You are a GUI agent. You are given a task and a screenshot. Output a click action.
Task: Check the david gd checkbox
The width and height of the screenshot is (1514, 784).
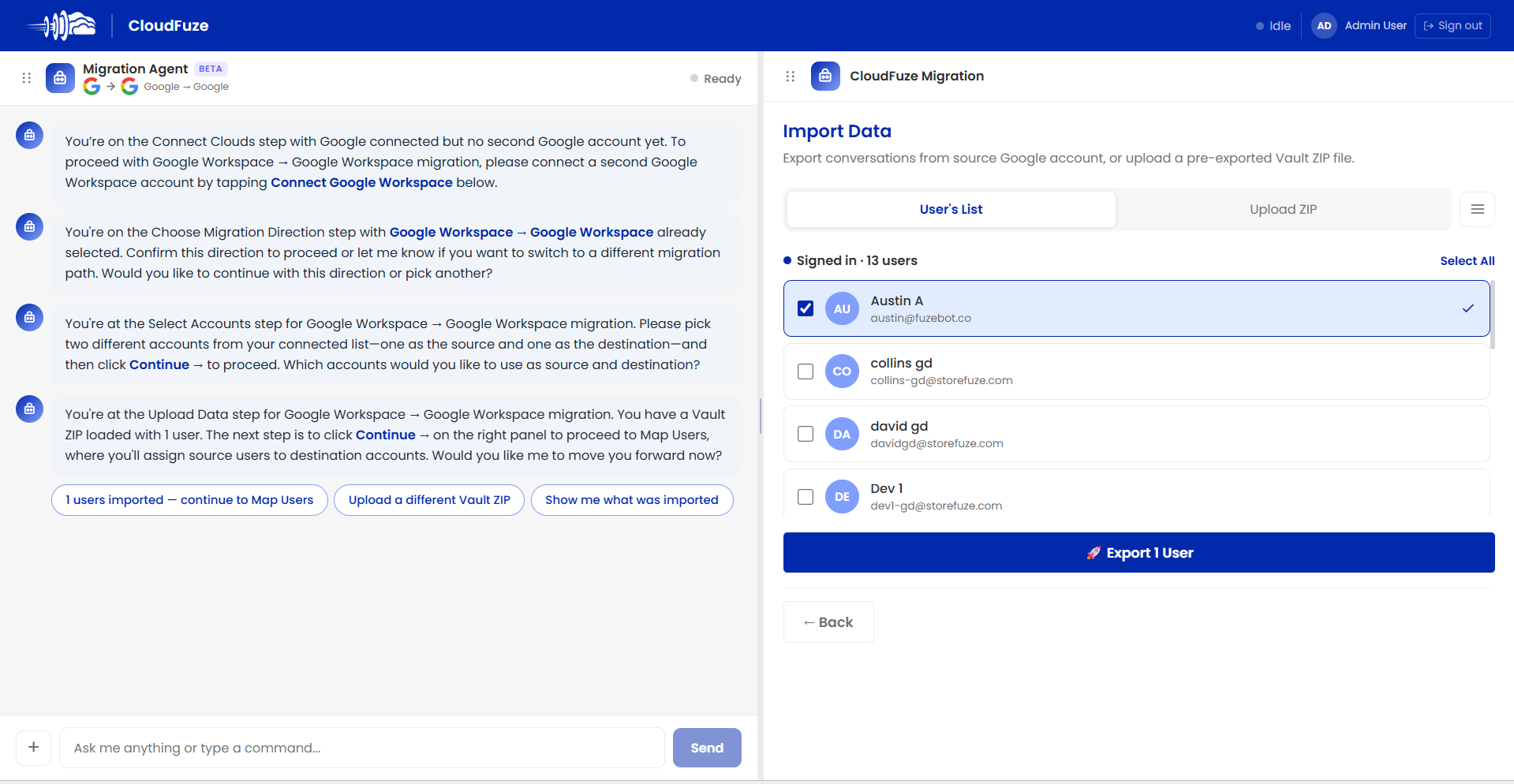tap(806, 434)
